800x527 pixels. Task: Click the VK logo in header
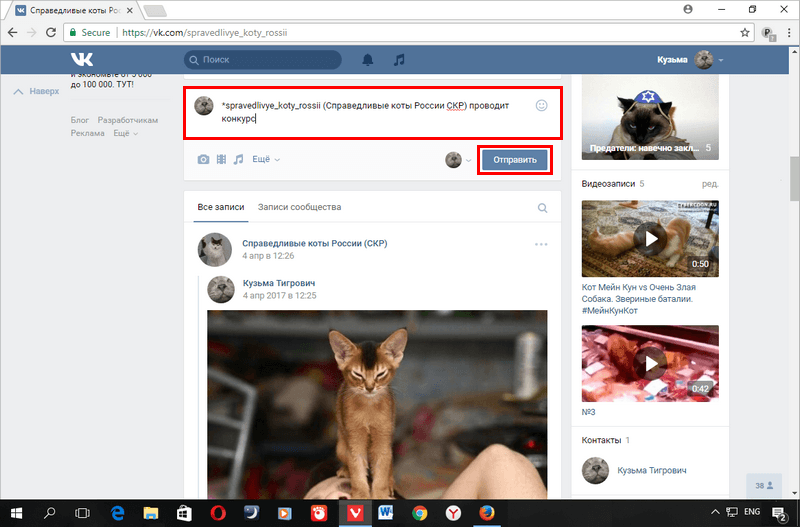(x=82, y=60)
